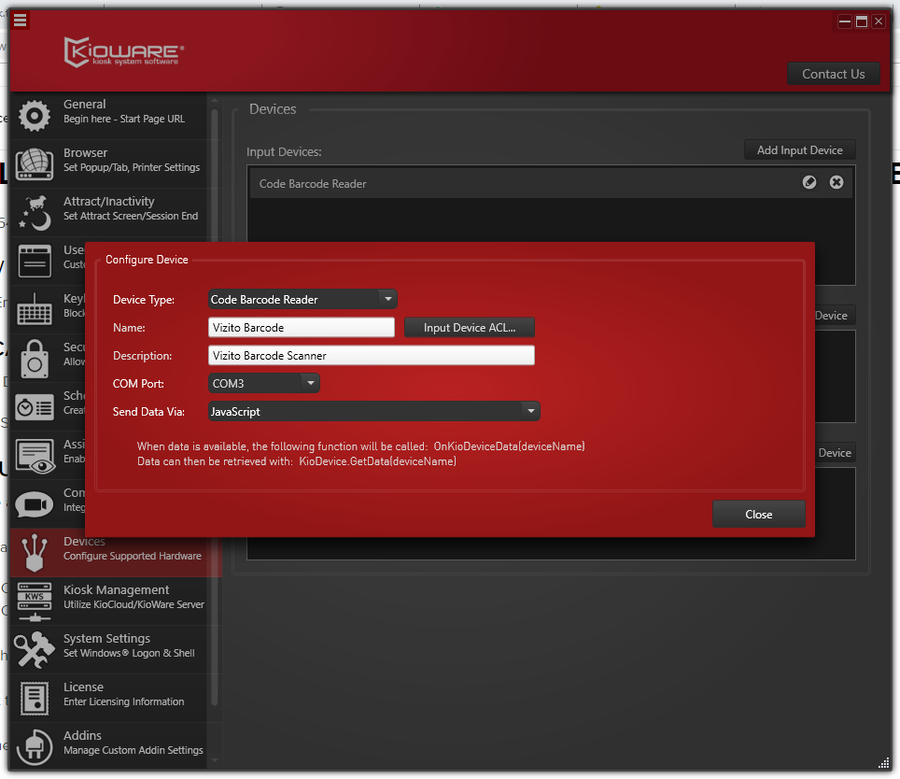Viewport: 900px width, 779px height.
Task: Click the General settings gear icon
Action: tap(35, 116)
